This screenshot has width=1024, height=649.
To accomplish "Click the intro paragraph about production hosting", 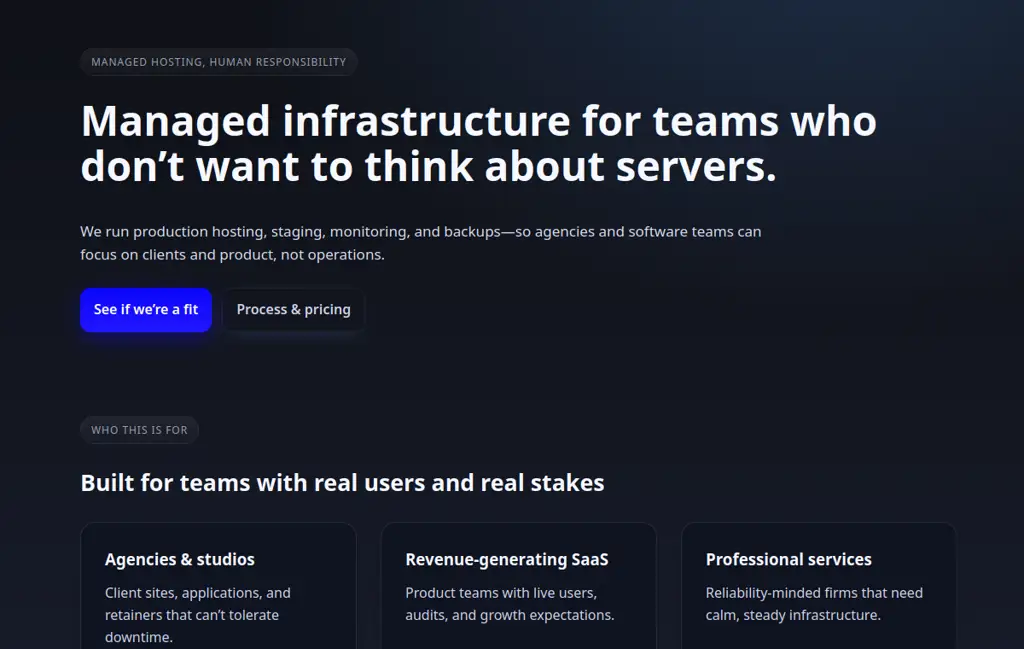I will pos(420,242).
